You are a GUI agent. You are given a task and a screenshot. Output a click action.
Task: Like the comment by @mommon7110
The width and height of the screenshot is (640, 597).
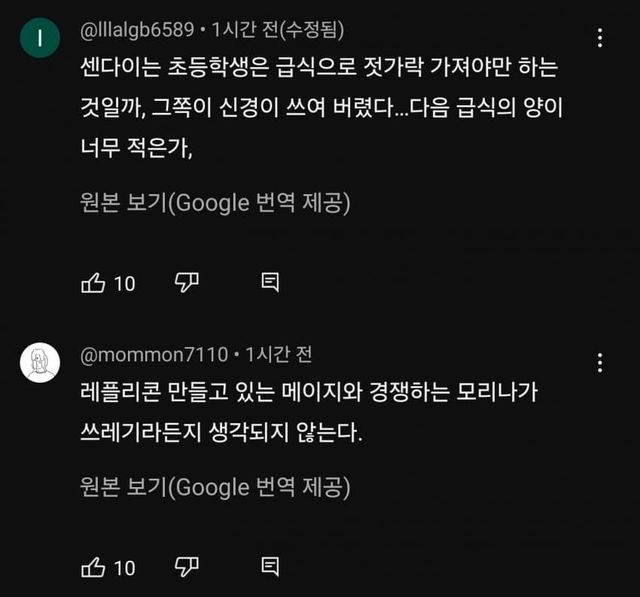[x=93, y=567]
